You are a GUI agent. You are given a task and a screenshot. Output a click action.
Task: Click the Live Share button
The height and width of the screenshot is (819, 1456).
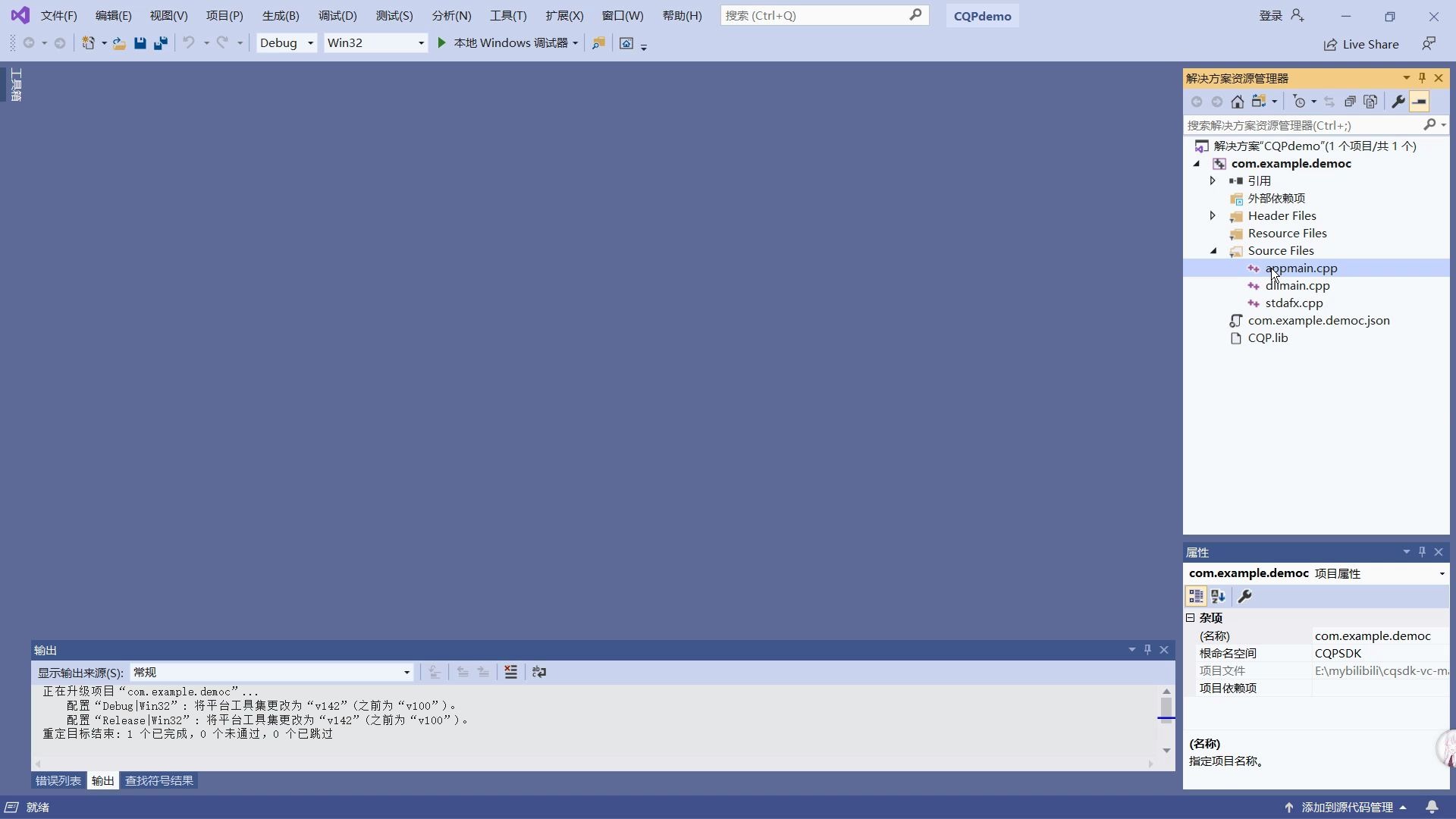point(1361,45)
